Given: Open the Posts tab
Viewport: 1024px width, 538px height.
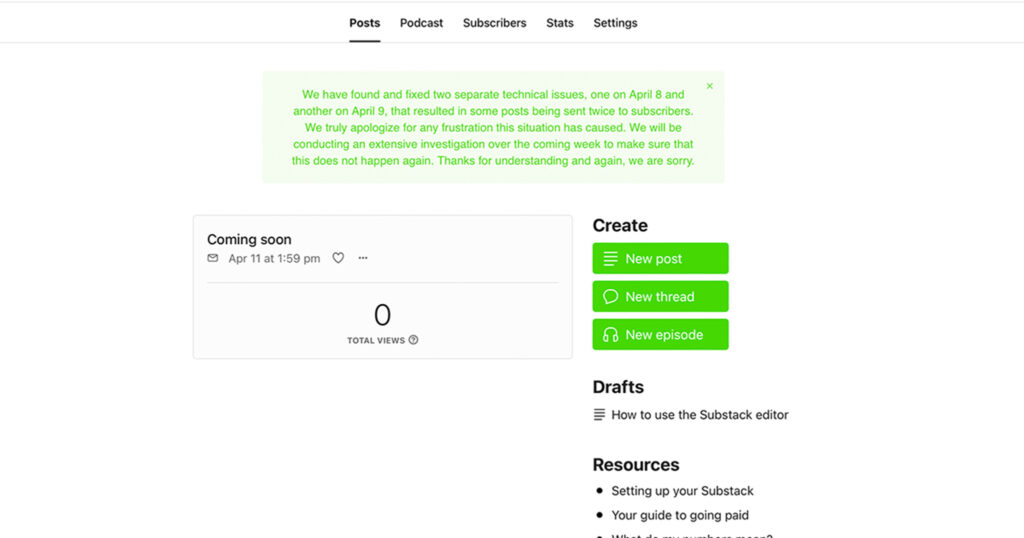Looking at the screenshot, I should pos(365,23).
